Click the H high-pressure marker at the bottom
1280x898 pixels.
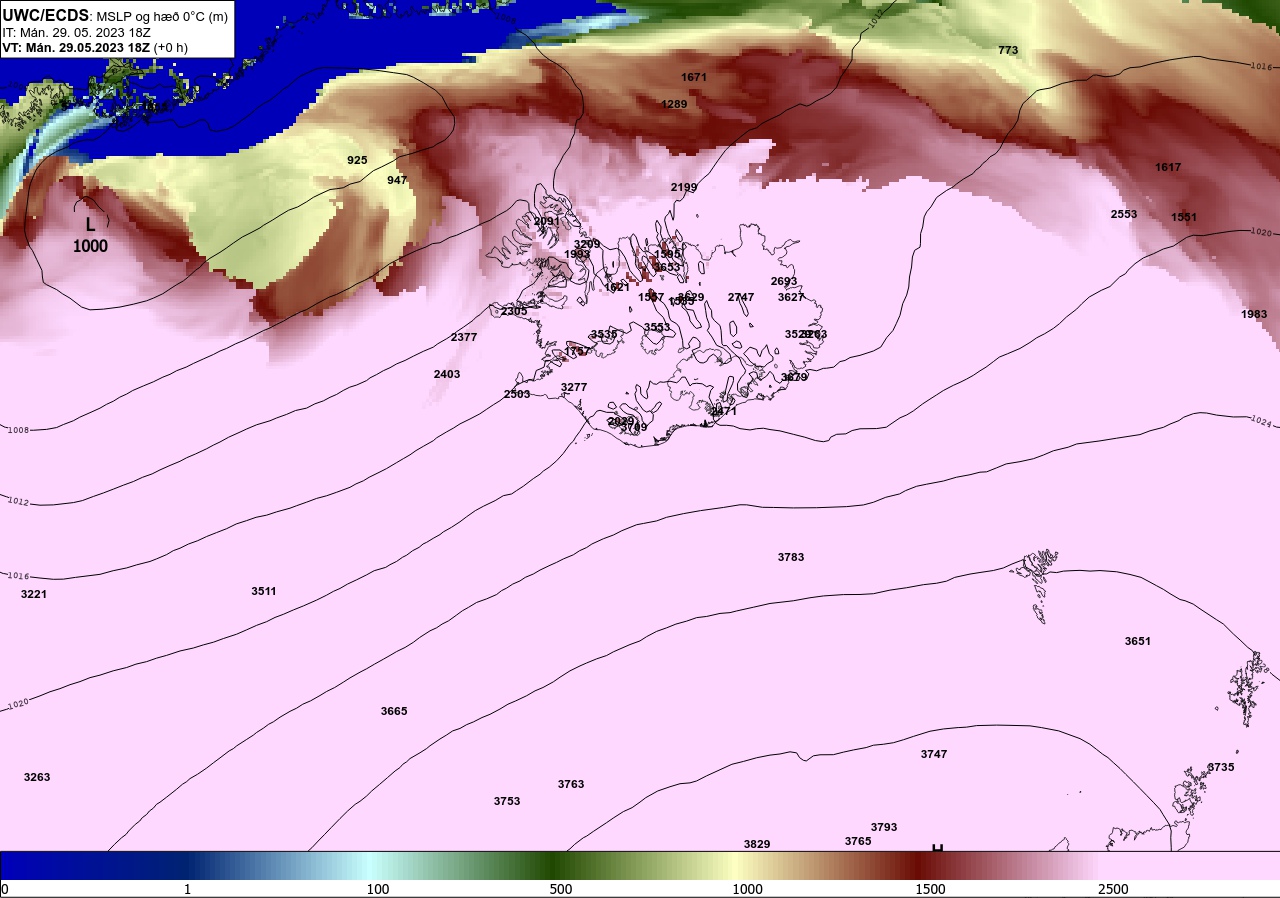(938, 848)
